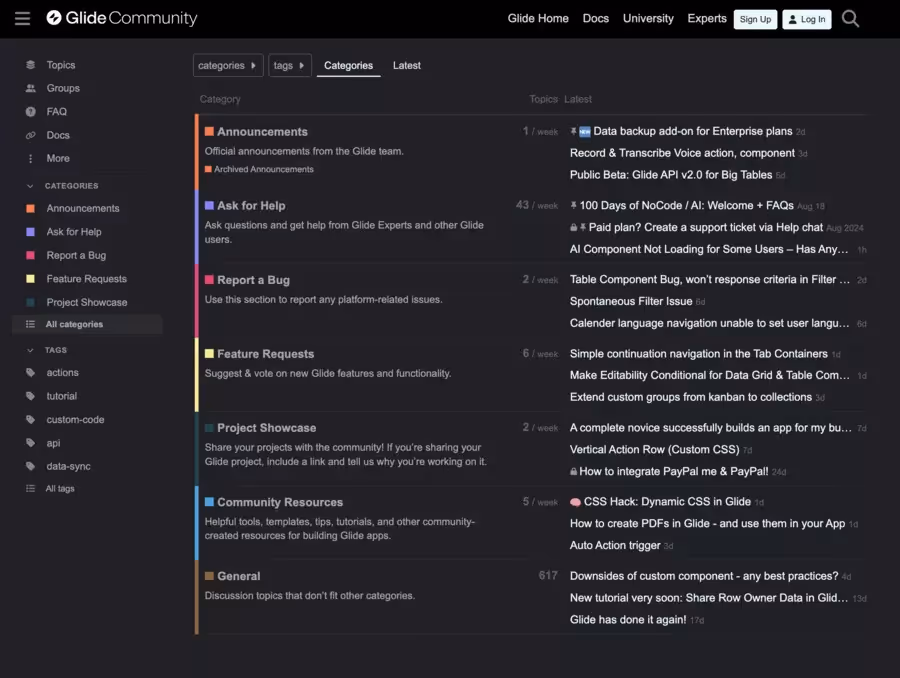900x678 pixels.
Task: Click the pin icon on Data backup topic
Action: tap(573, 131)
